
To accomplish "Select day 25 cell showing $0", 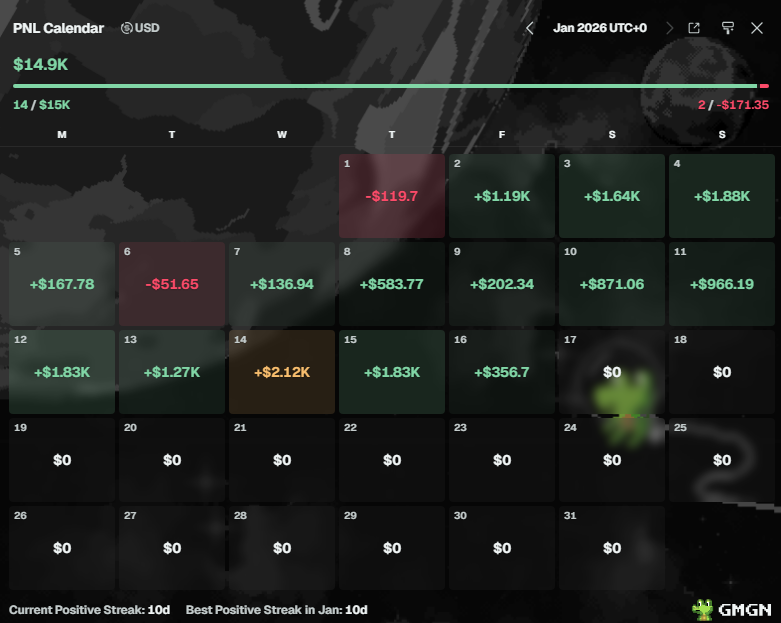I will [722, 460].
